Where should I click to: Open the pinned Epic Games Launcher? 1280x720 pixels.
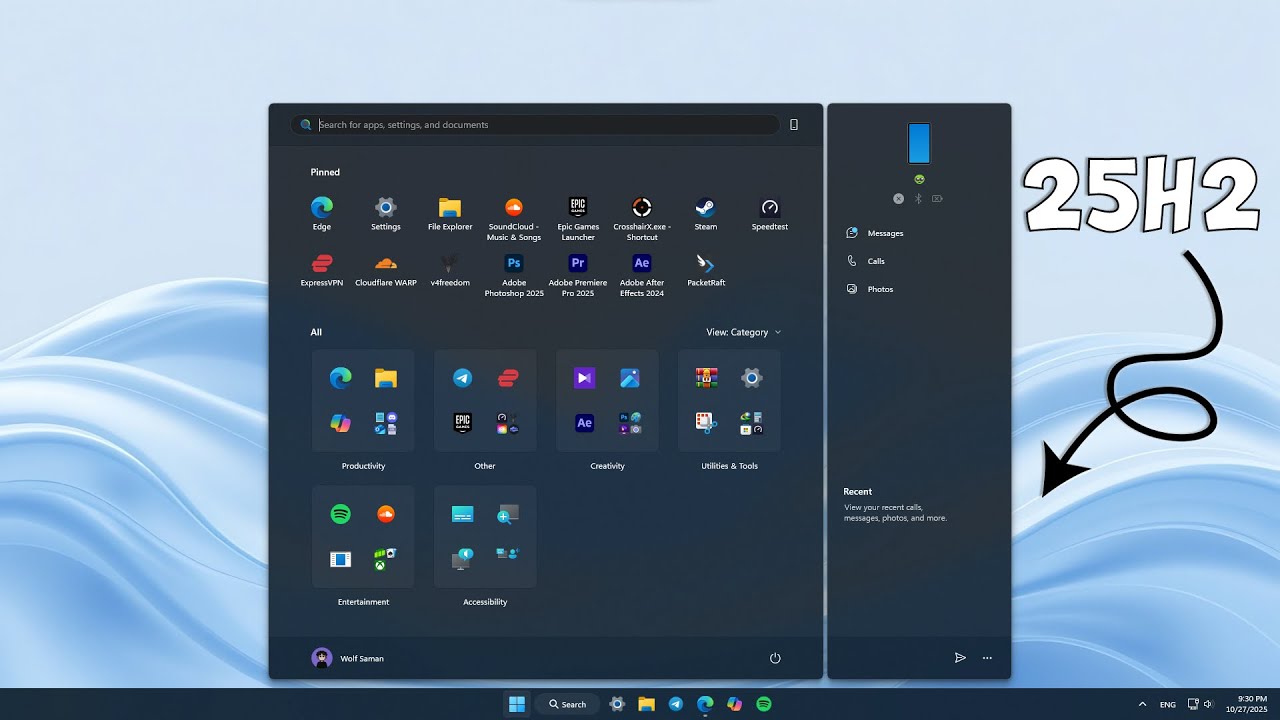tap(578, 218)
